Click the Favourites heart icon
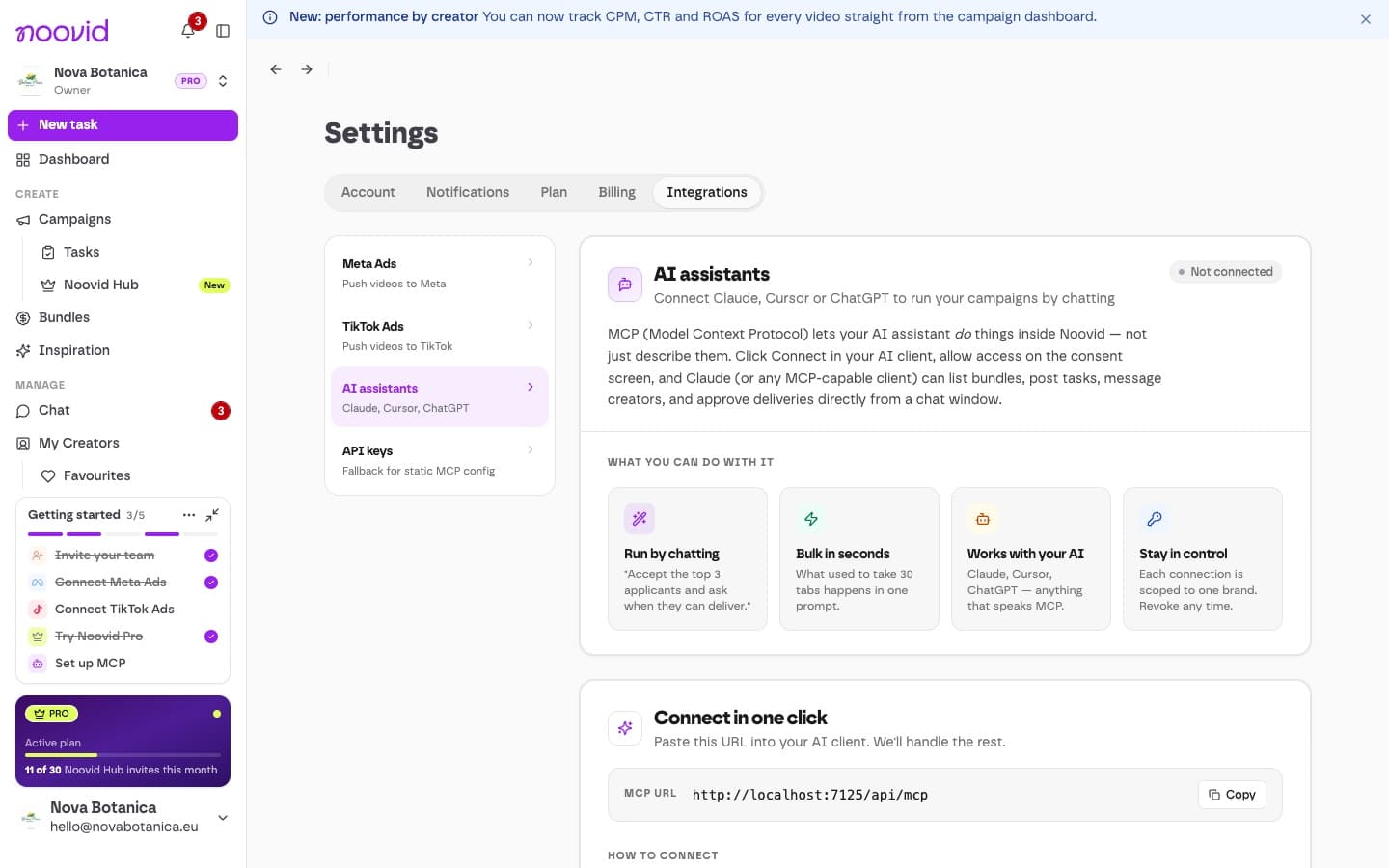Screen dimensions: 1389x868 (x=47, y=476)
